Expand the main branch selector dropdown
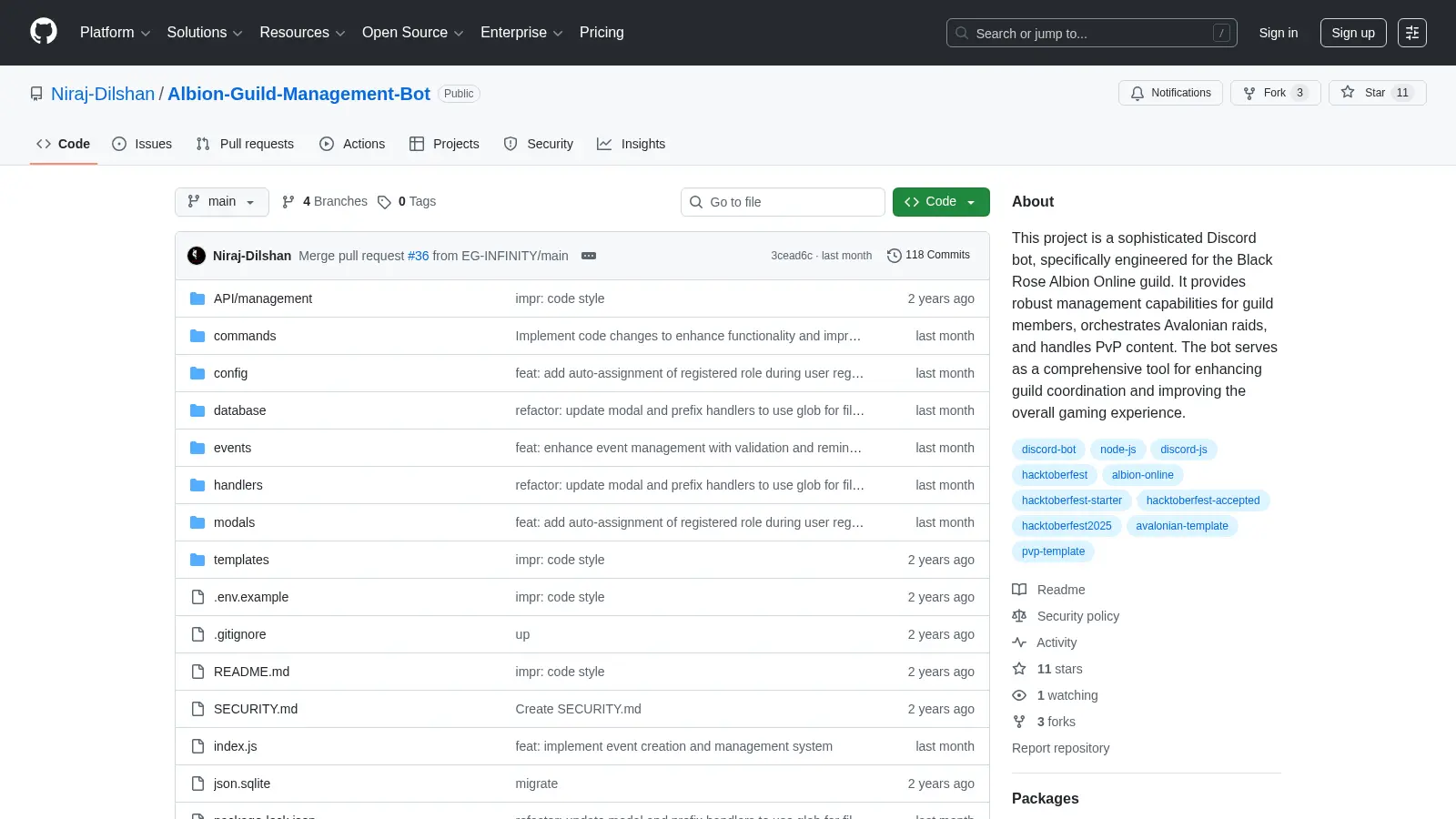The image size is (1456, 819). pos(221,202)
